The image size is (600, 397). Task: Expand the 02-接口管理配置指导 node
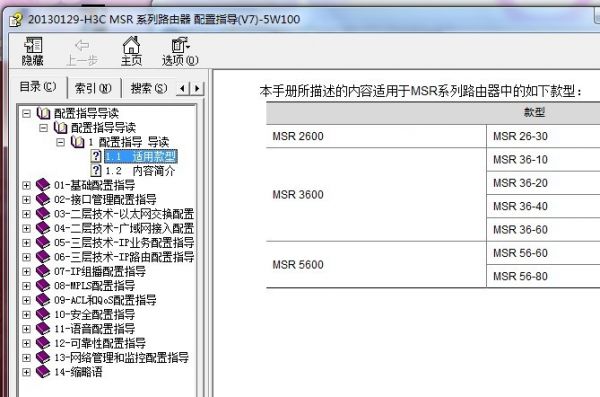coord(26,199)
